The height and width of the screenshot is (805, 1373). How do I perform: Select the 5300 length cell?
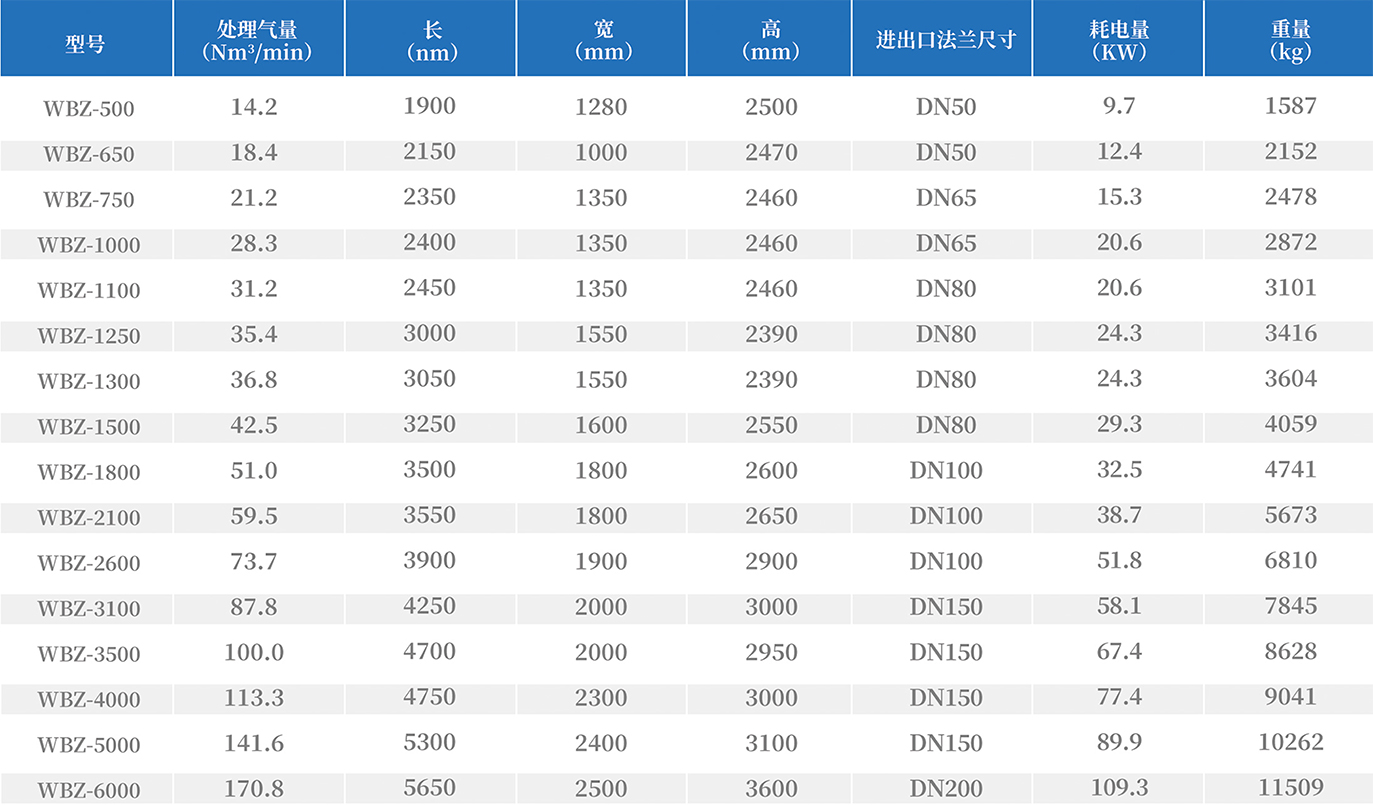tap(429, 742)
